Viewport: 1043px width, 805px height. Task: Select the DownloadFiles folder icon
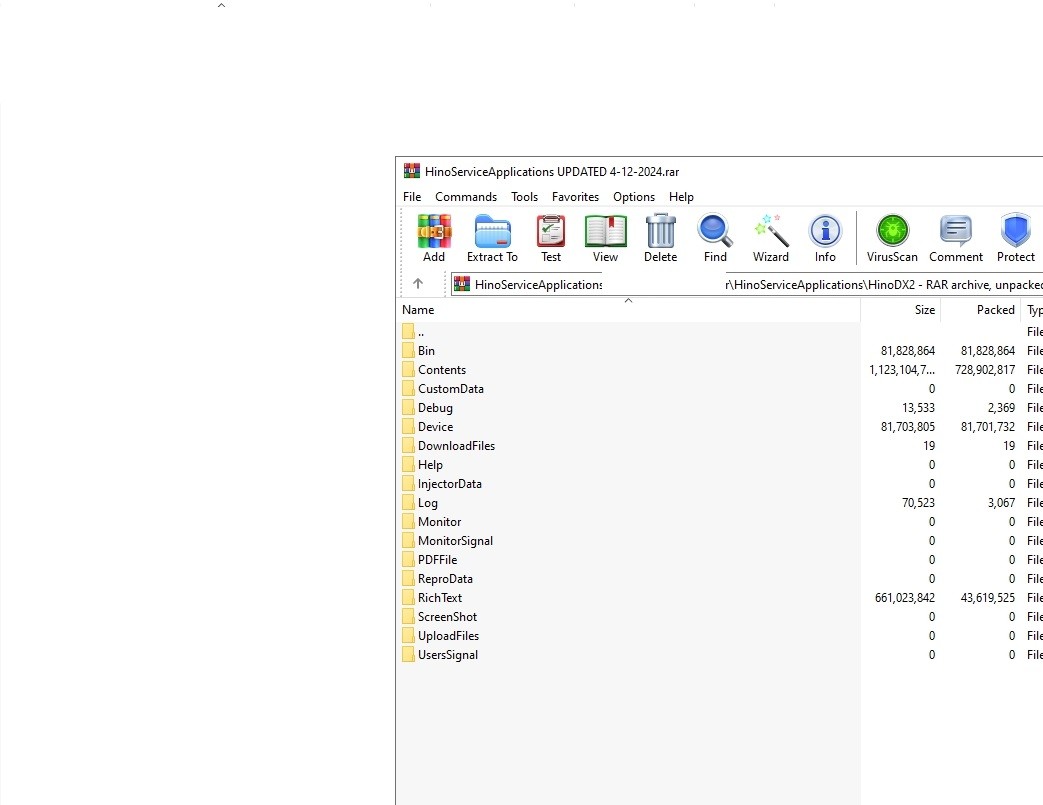[x=408, y=446]
